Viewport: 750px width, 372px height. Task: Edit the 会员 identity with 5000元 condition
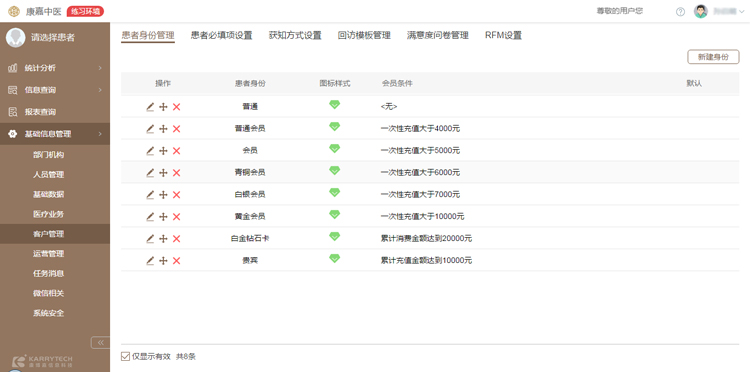point(150,151)
